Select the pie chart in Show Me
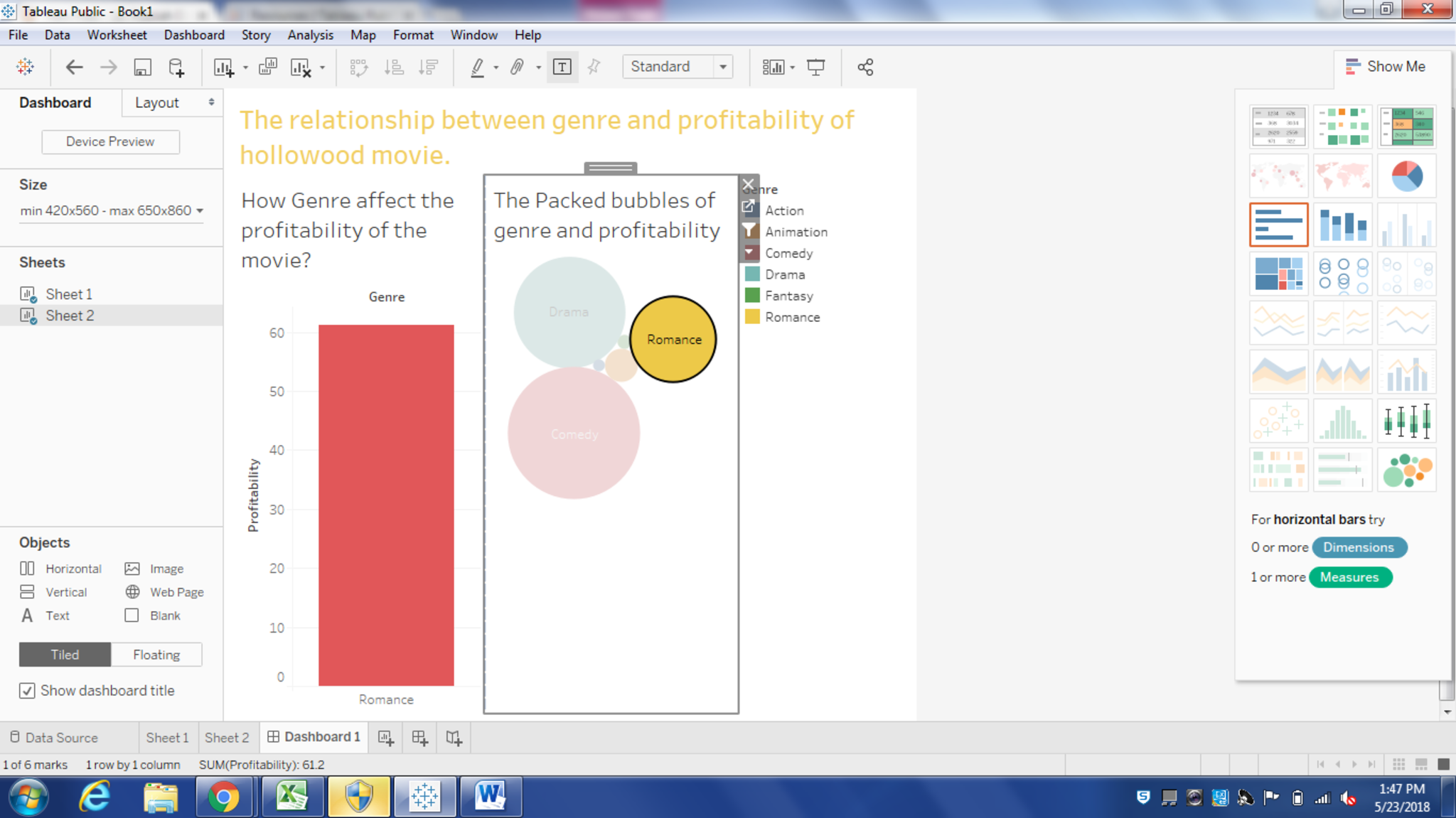 pyautogui.click(x=1406, y=176)
